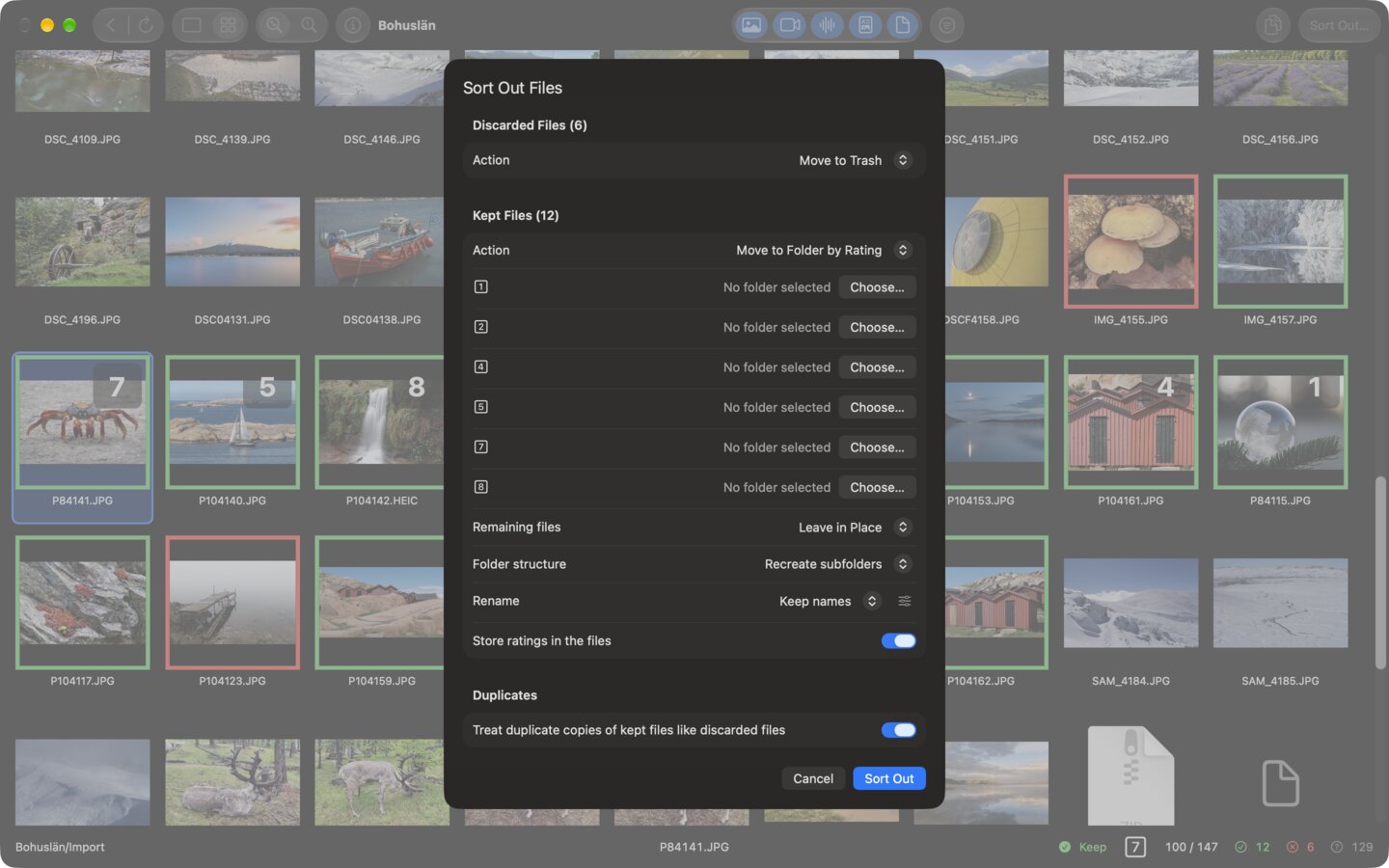Click the reload icon in the toolbar

point(146,25)
